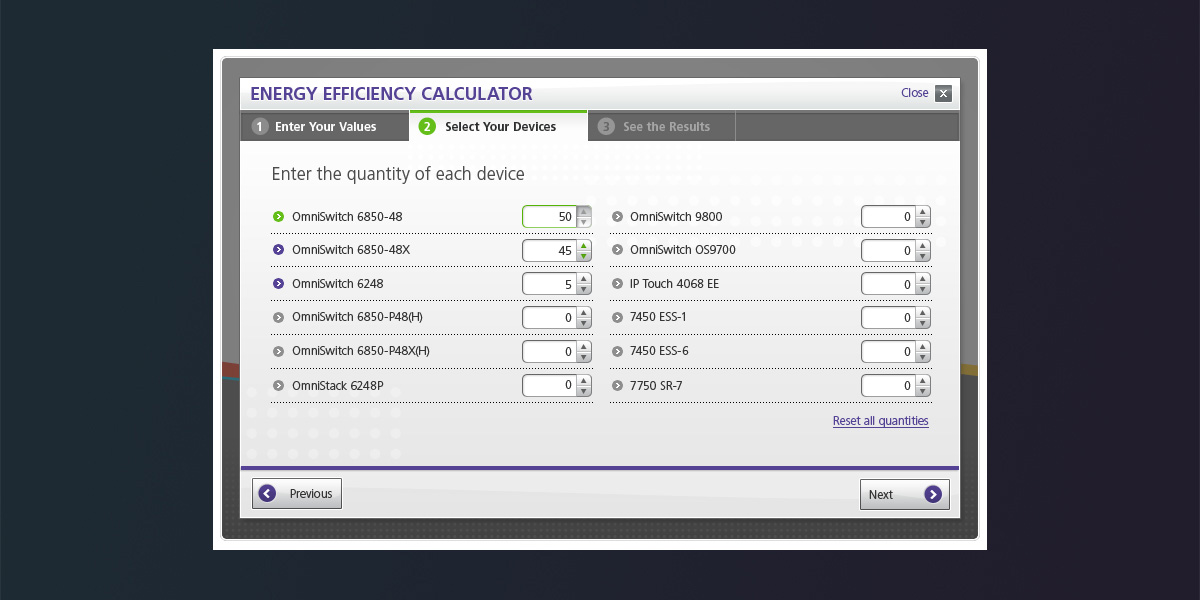Go back with the Previous button
The width and height of the screenshot is (1200, 600).
point(297,494)
